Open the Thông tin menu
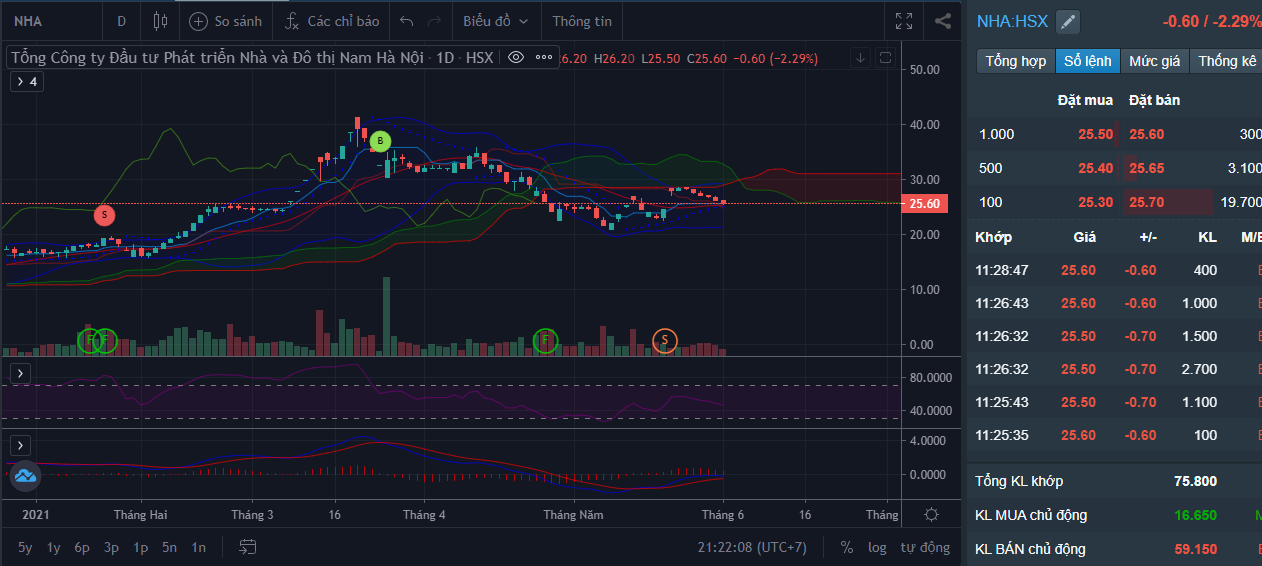 pyautogui.click(x=582, y=21)
